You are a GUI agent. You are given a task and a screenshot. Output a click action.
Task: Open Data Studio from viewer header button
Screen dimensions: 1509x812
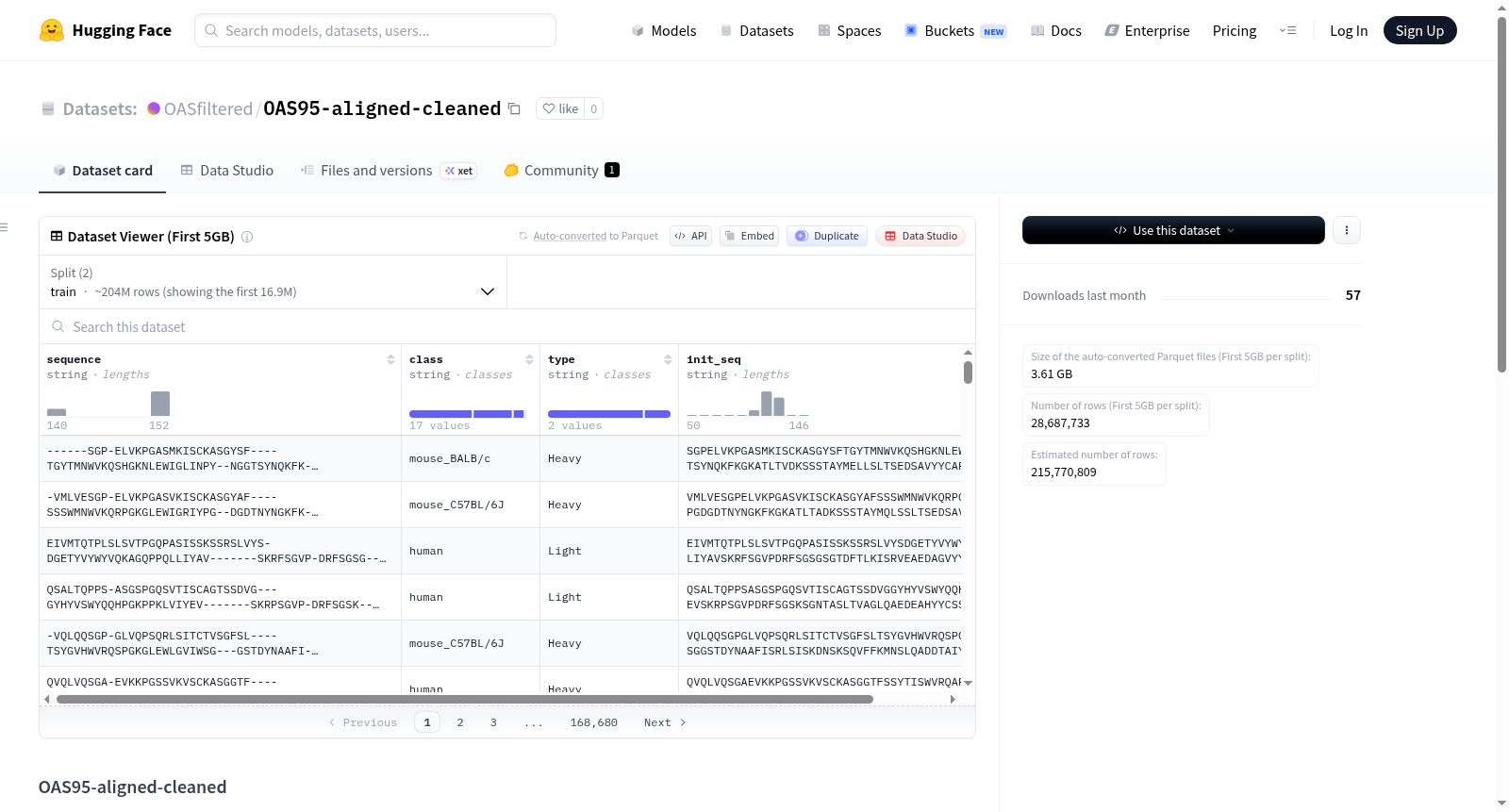(x=920, y=236)
